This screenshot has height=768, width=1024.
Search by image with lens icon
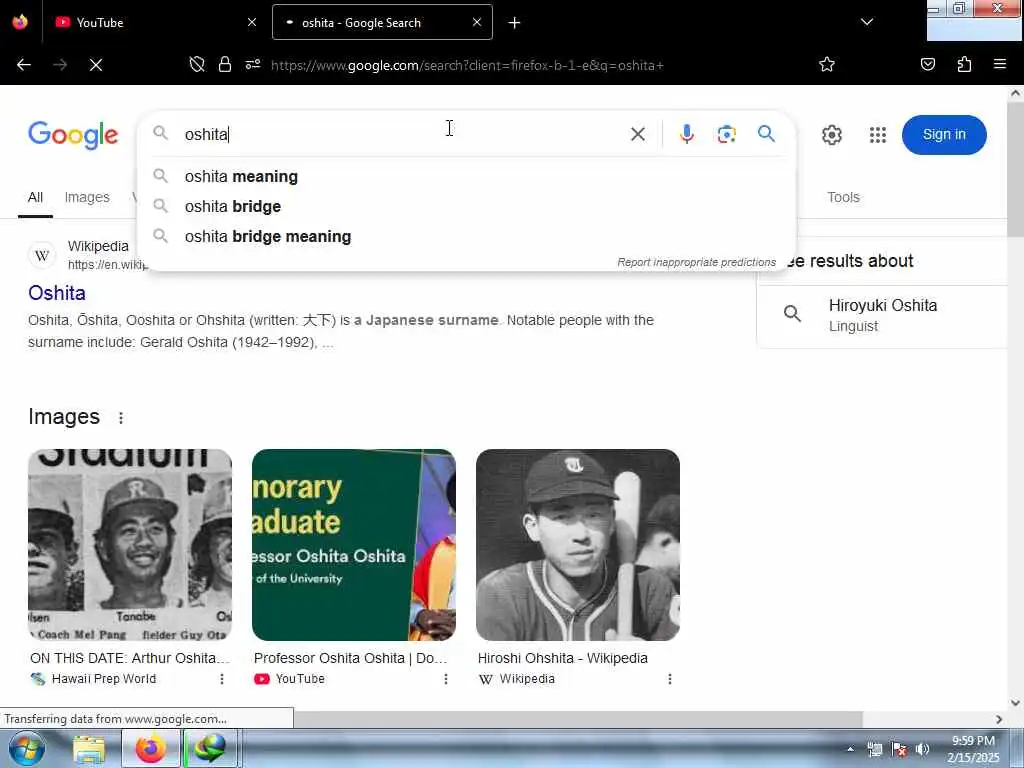(726, 135)
